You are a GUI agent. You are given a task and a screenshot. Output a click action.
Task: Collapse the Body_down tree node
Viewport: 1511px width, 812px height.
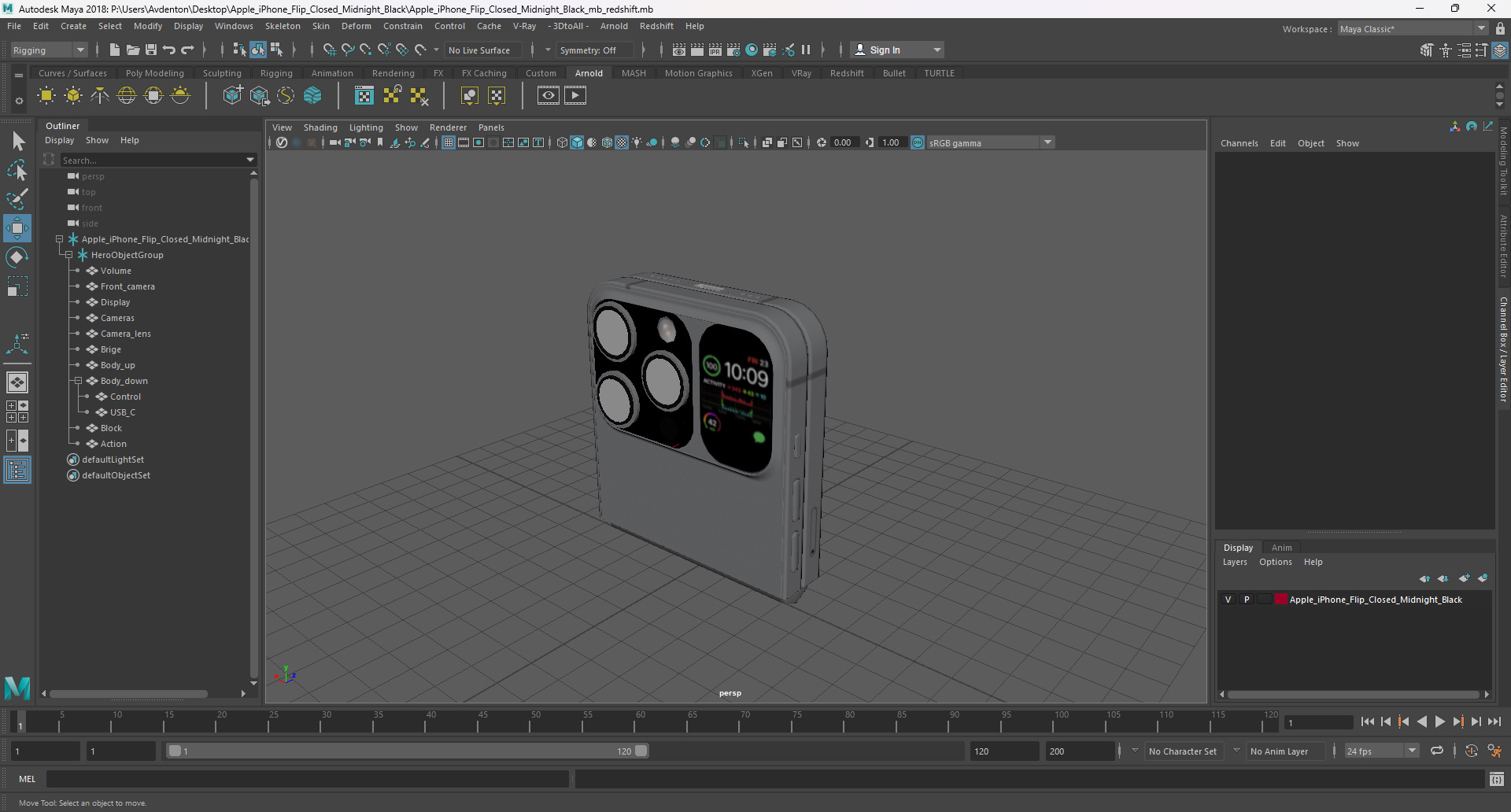[78, 381]
